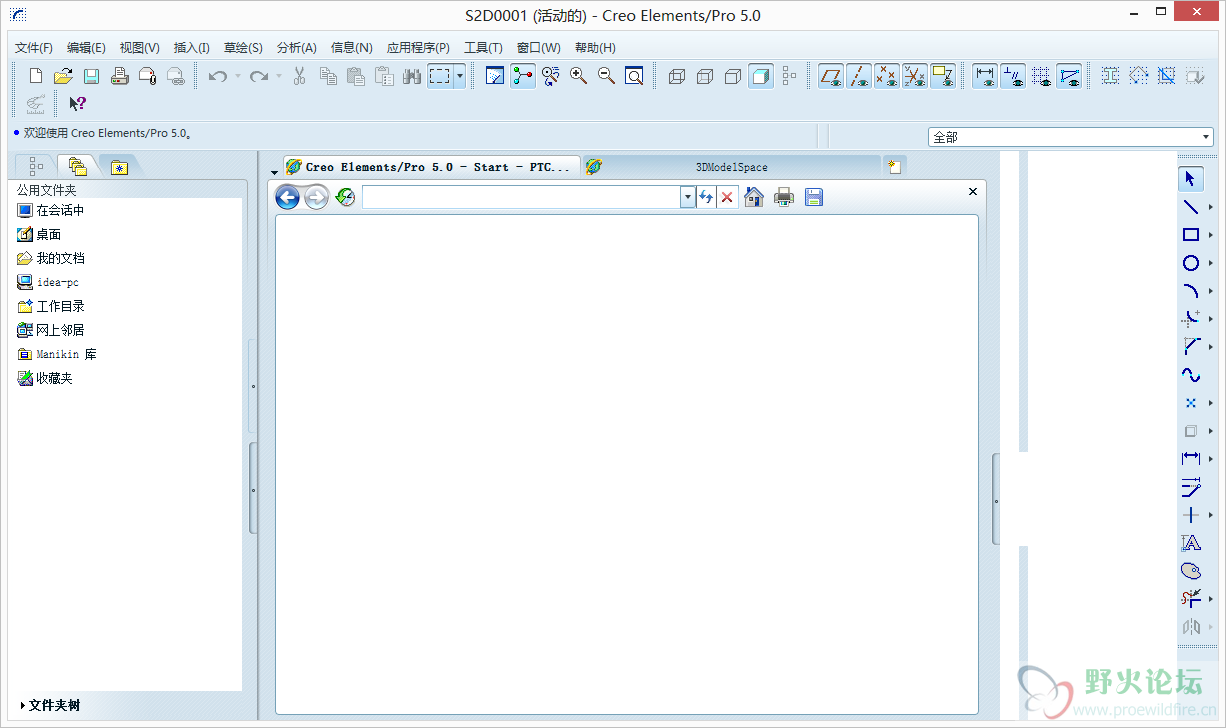Viewport: 1226px width, 728px height.
Task: Select the Spline sketch tool
Action: pyautogui.click(x=1190, y=375)
